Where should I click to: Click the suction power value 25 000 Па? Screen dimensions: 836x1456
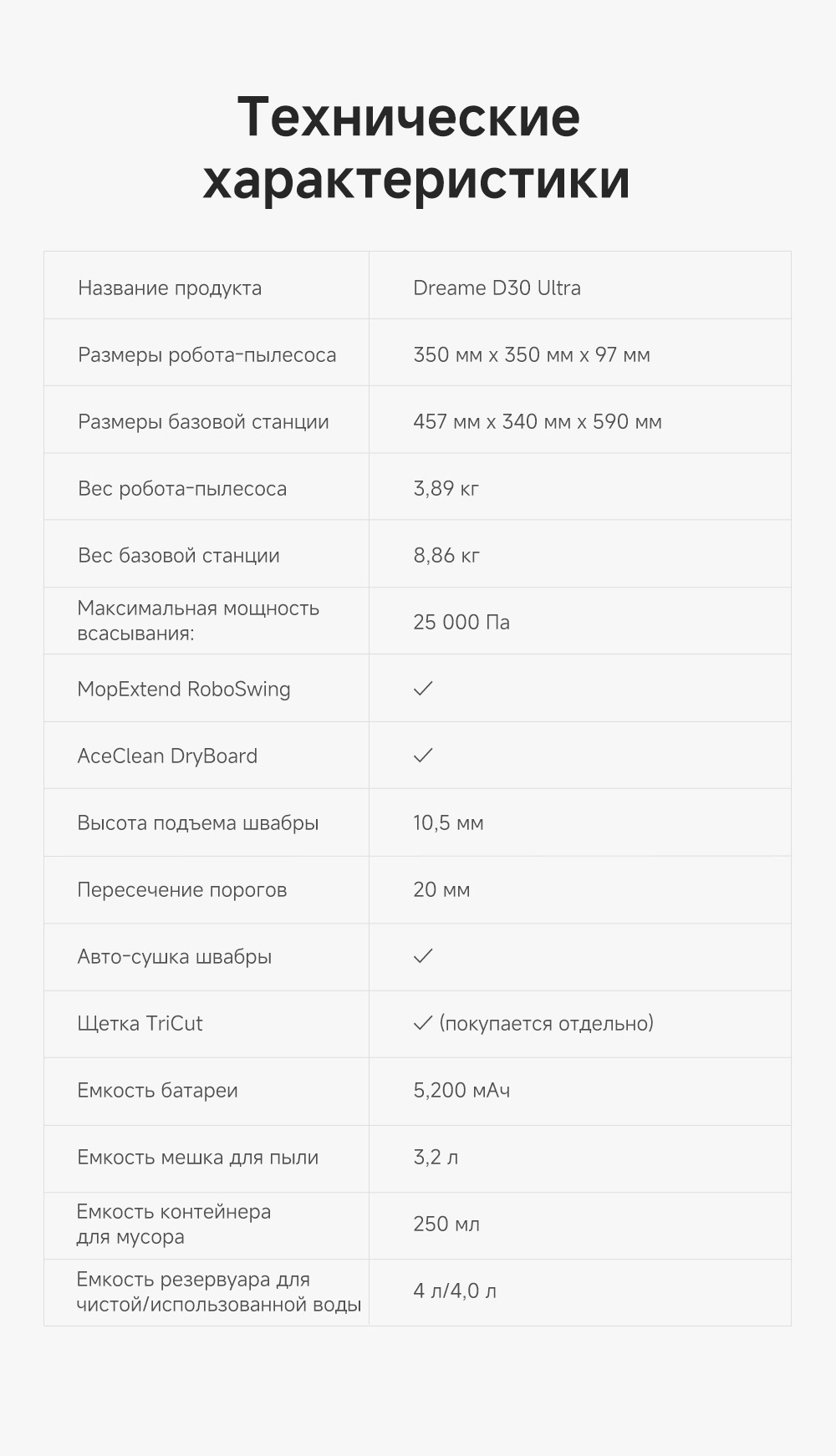461,623
